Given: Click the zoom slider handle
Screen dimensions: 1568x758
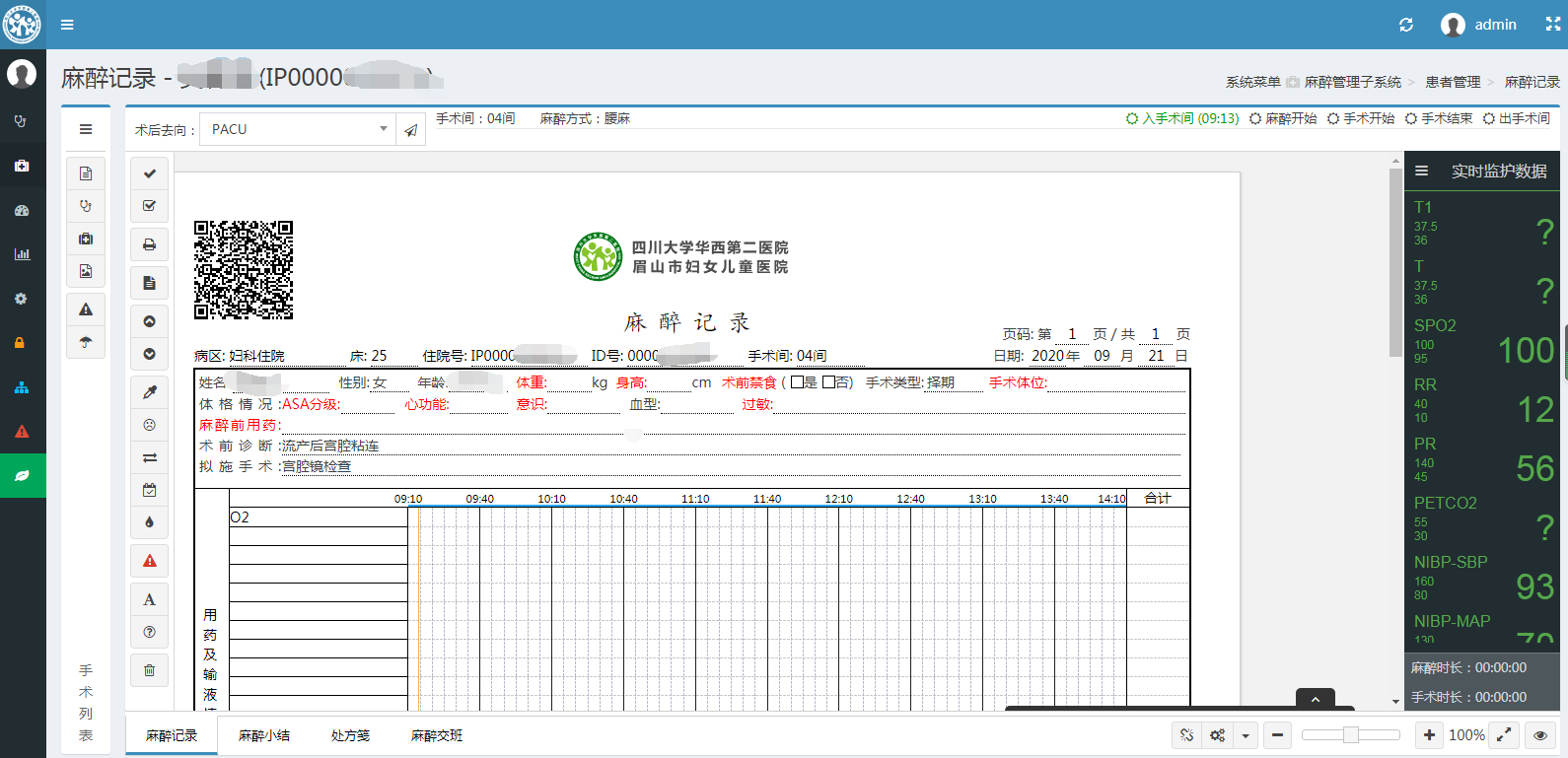Looking at the screenshot, I should (x=1351, y=735).
